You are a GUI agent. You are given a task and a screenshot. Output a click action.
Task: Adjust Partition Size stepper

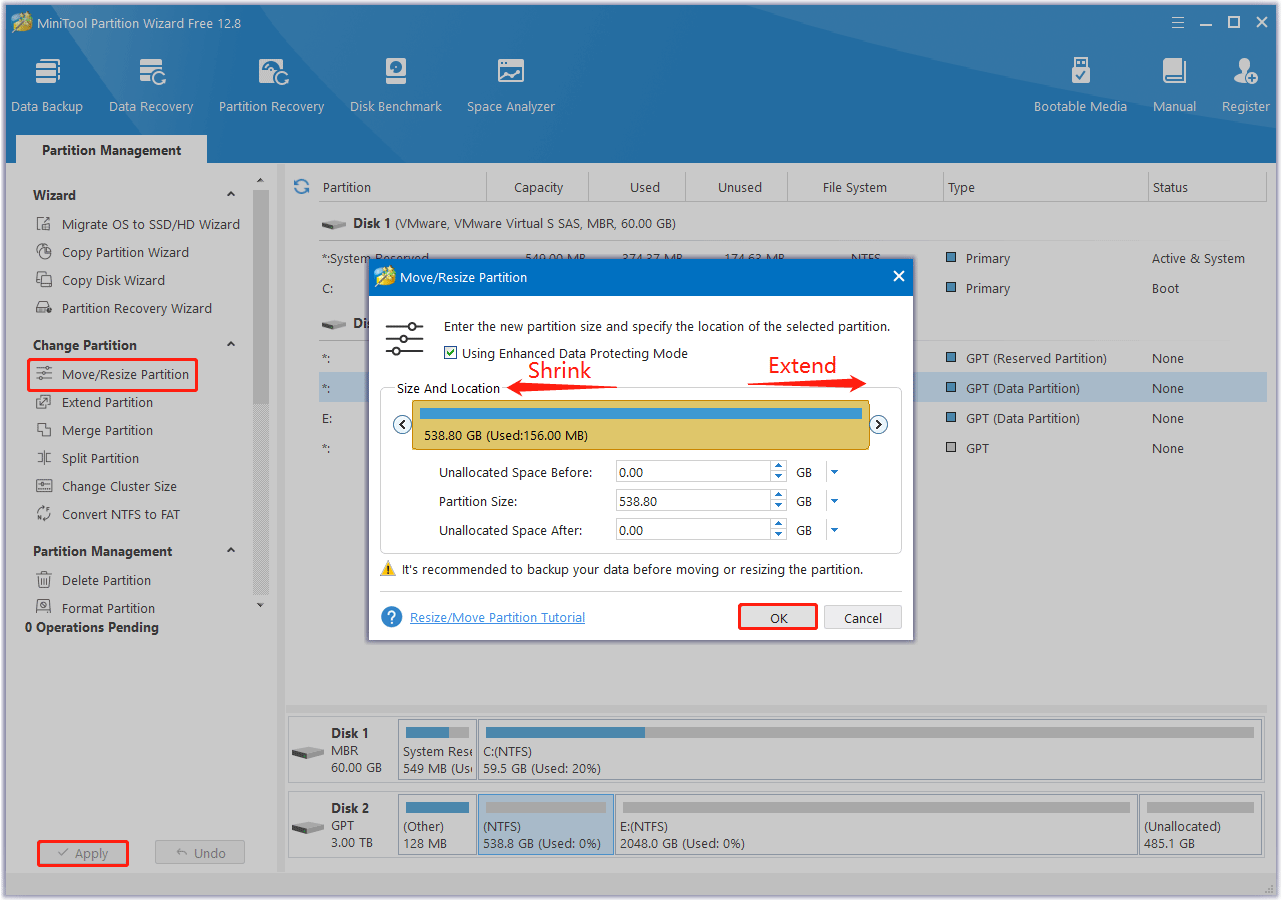pyautogui.click(x=778, y=501)
